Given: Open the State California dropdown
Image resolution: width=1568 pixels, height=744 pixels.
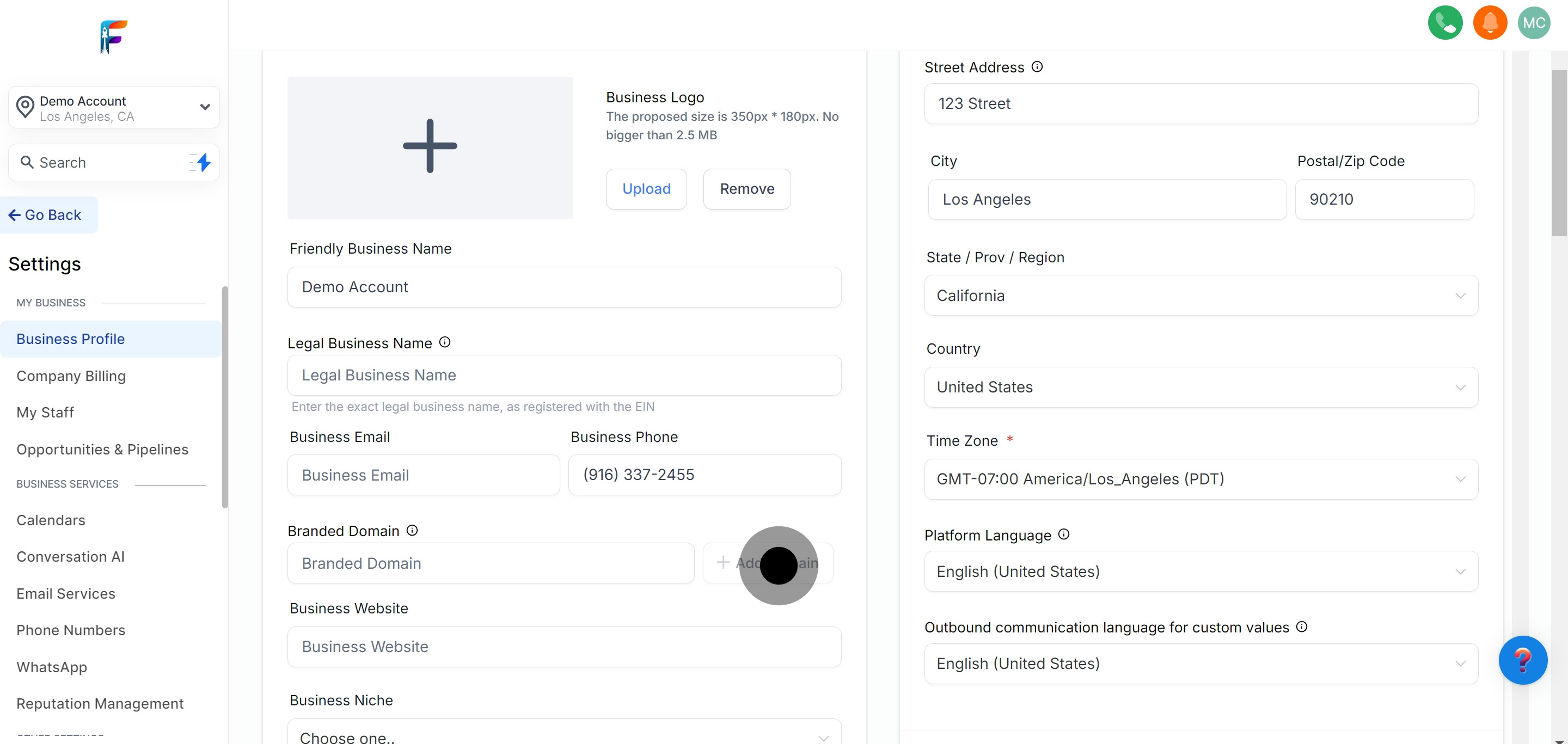Looking at the screenshot, I should click(1200, 296).
